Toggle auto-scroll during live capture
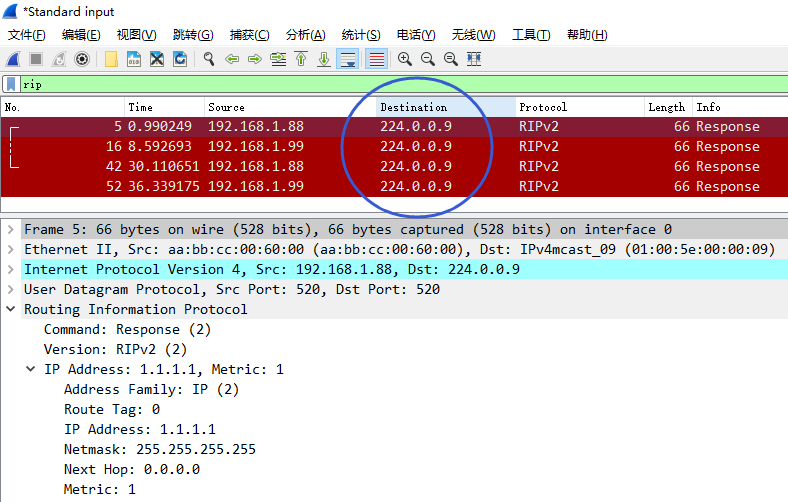This screenshot has height=502, width=788. tap(348, 59)
